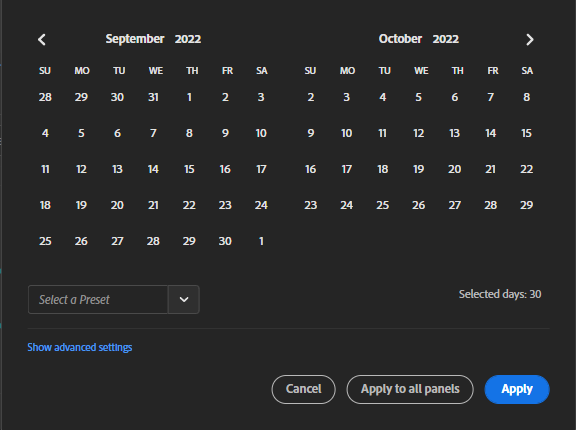Select August 31 in September calendar
Viewport: 576px width, 430px height.
pyautogui.click(x=153, y=97)
